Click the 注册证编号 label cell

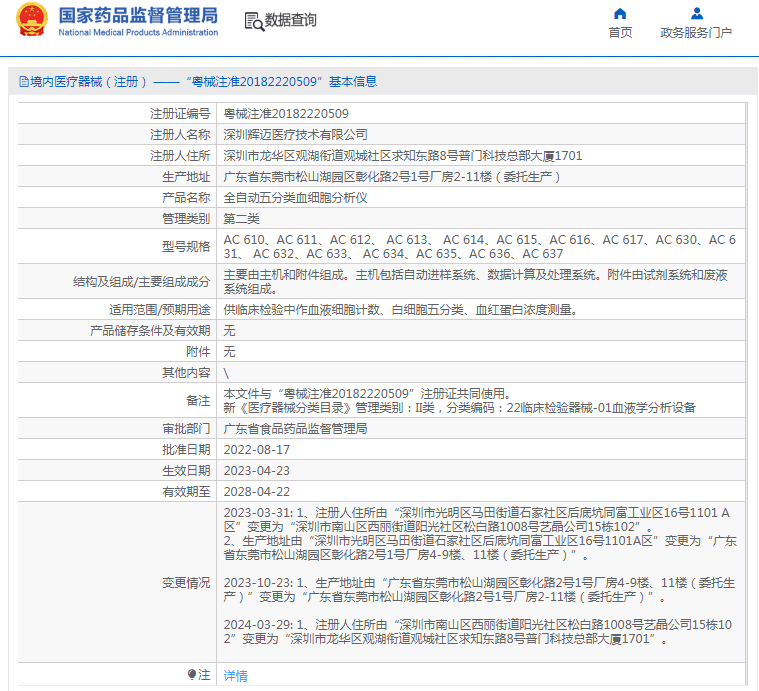[x=117, y=114]
